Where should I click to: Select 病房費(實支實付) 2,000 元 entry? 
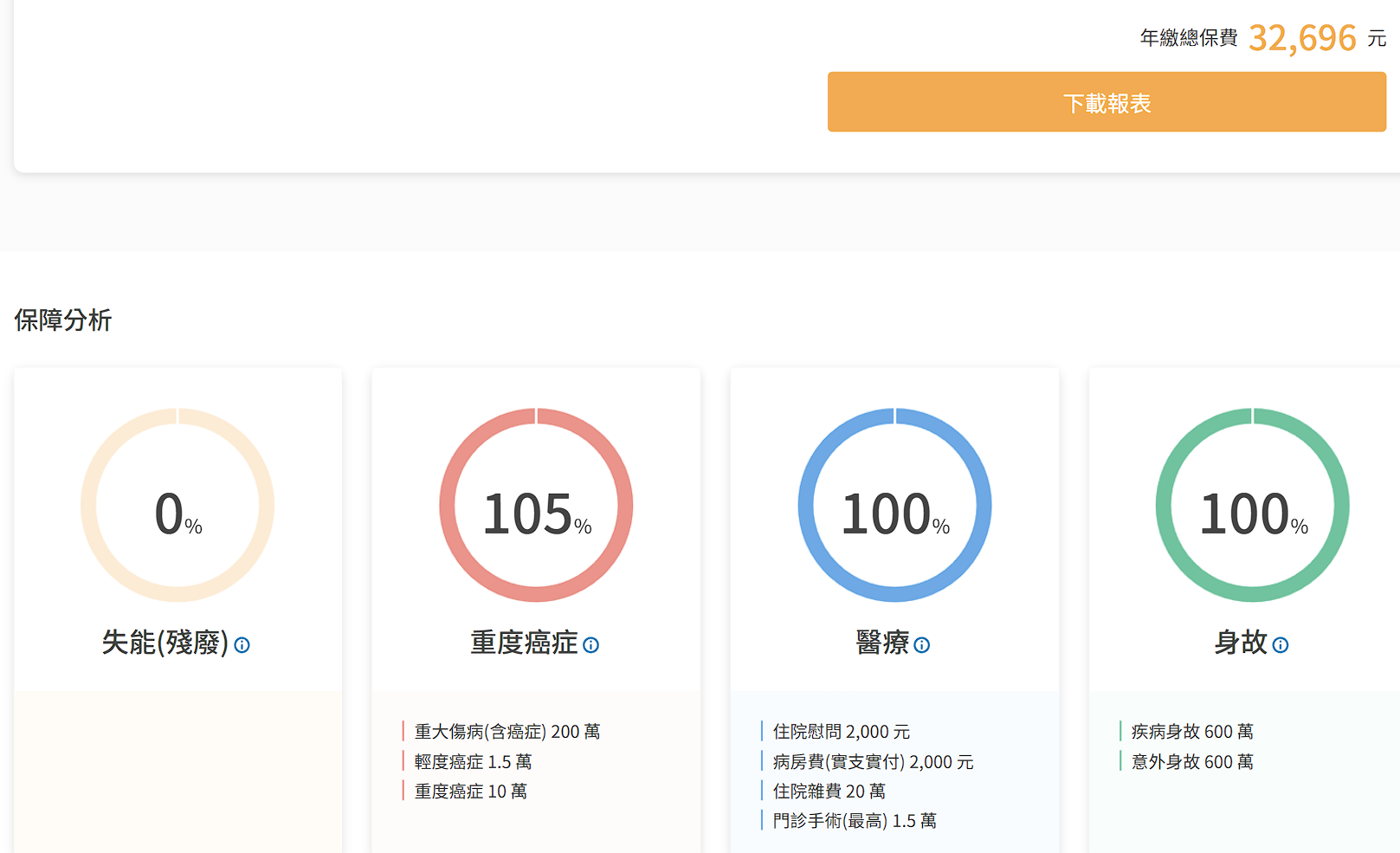(873, 762)
